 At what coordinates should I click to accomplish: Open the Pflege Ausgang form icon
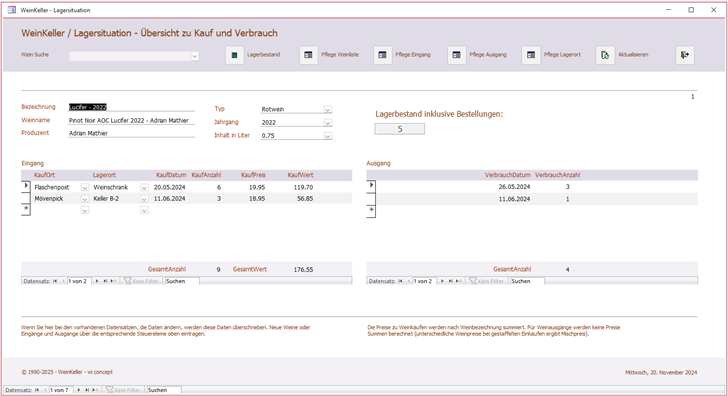pos(456,55)
